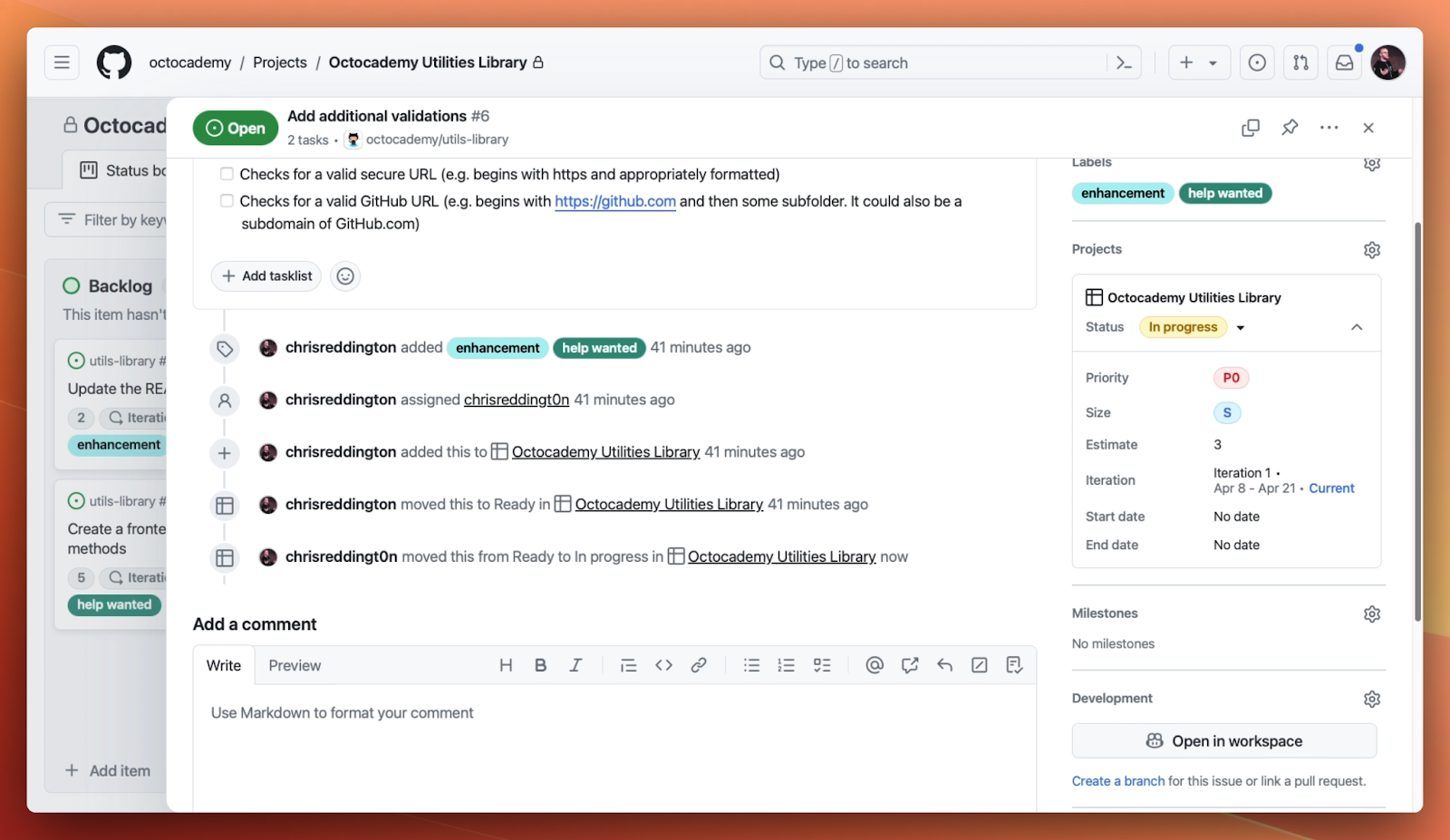
Task: Copy the issue link with the copy icon
Action: pyautogui.click(x=1249, y=128)
